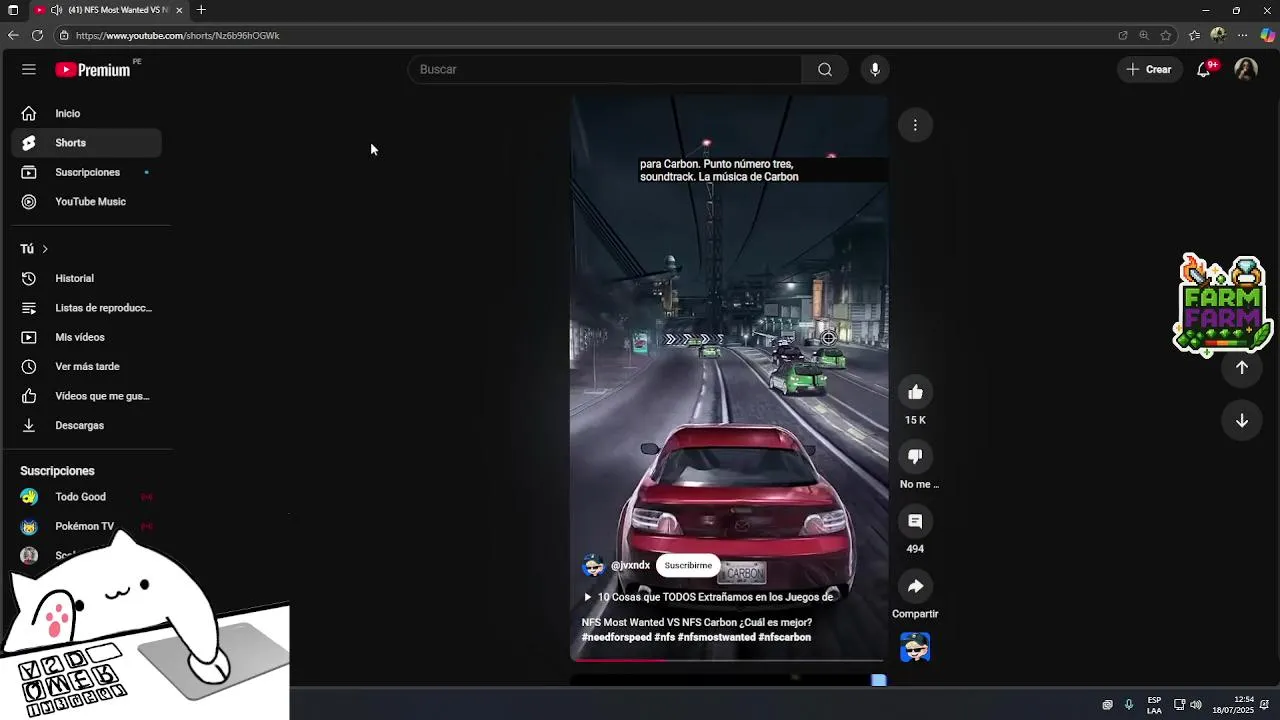1280x720 pixels.
Task: Click the browser address bar URL
Action: tap(178, 35)
